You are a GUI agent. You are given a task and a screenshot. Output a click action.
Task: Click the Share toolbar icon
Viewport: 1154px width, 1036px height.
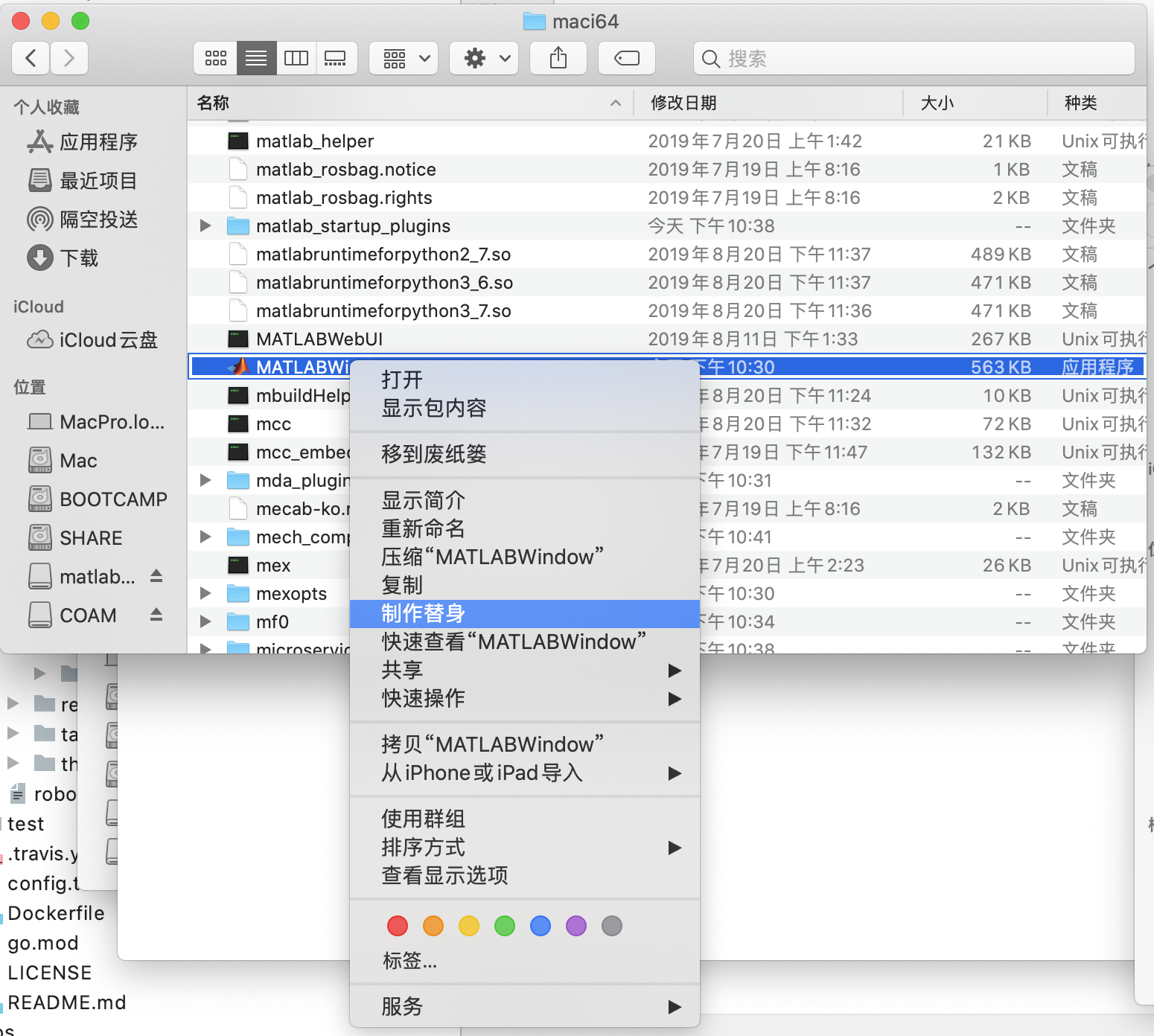[558, 58]
